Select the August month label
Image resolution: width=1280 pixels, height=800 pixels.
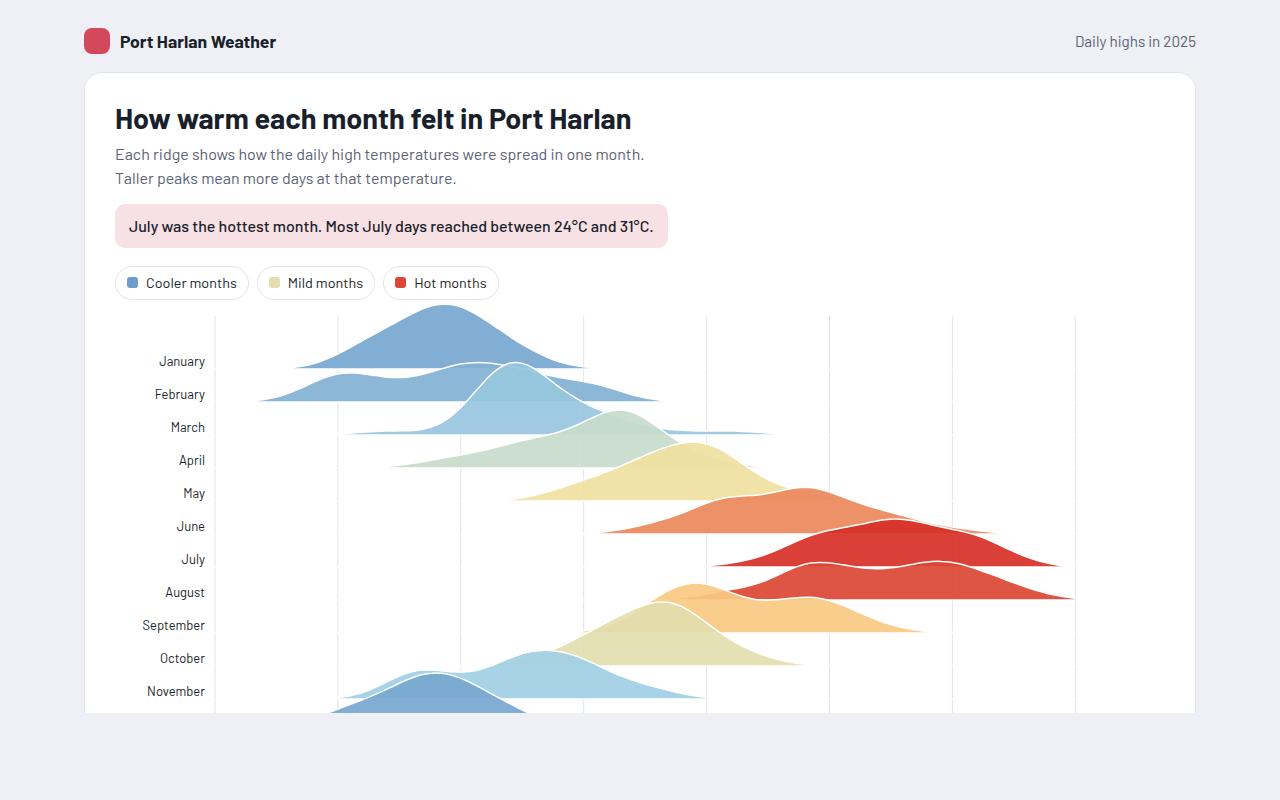click(185, 593)
